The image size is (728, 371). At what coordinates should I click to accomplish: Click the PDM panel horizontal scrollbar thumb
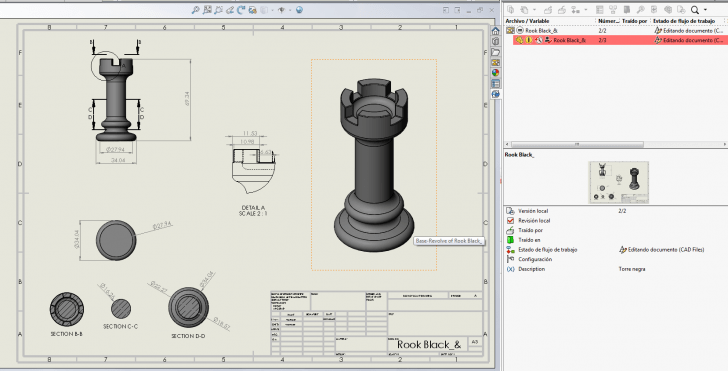tap(577, 144)
